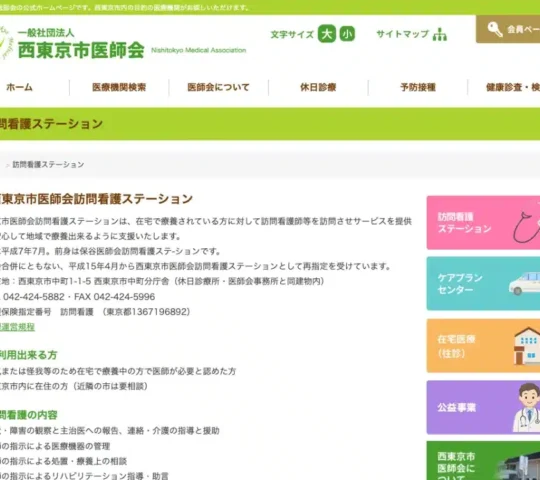Open the purple 公益事業 banner
540x480 pixels.
point(483,407)
